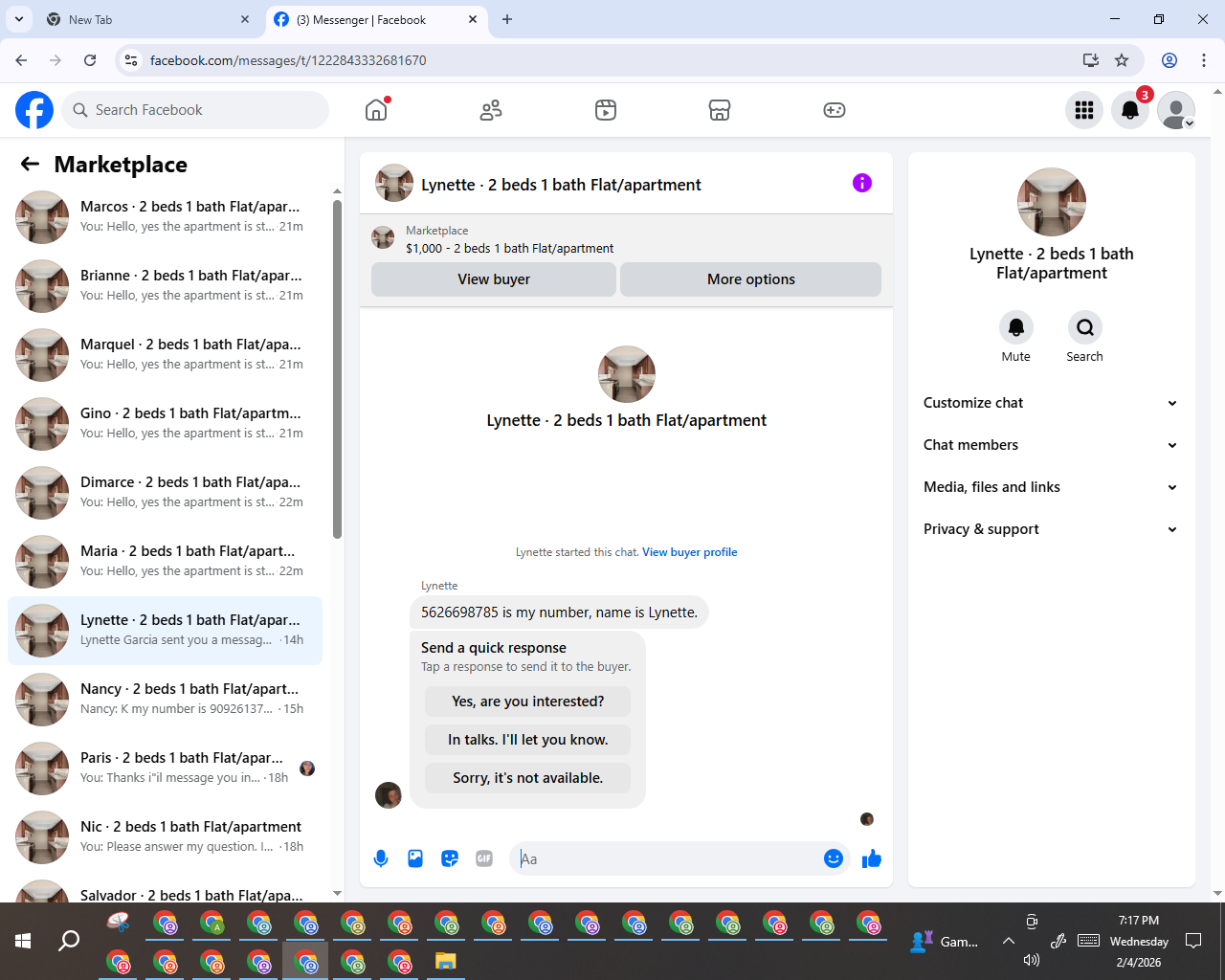Open emoji picker in message box

(x=834, y=858)
